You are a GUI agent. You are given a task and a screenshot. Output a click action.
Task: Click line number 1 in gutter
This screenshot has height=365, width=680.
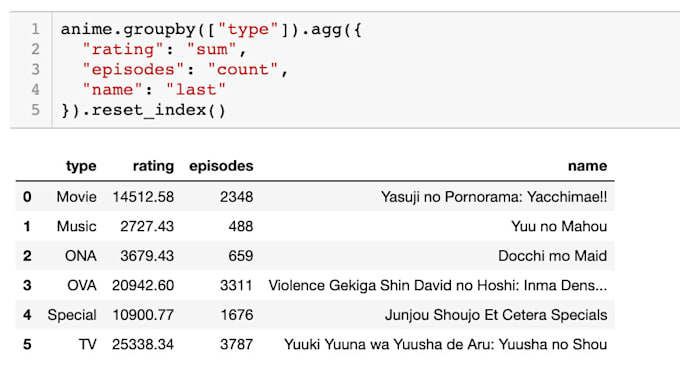(x=35, y=29)
